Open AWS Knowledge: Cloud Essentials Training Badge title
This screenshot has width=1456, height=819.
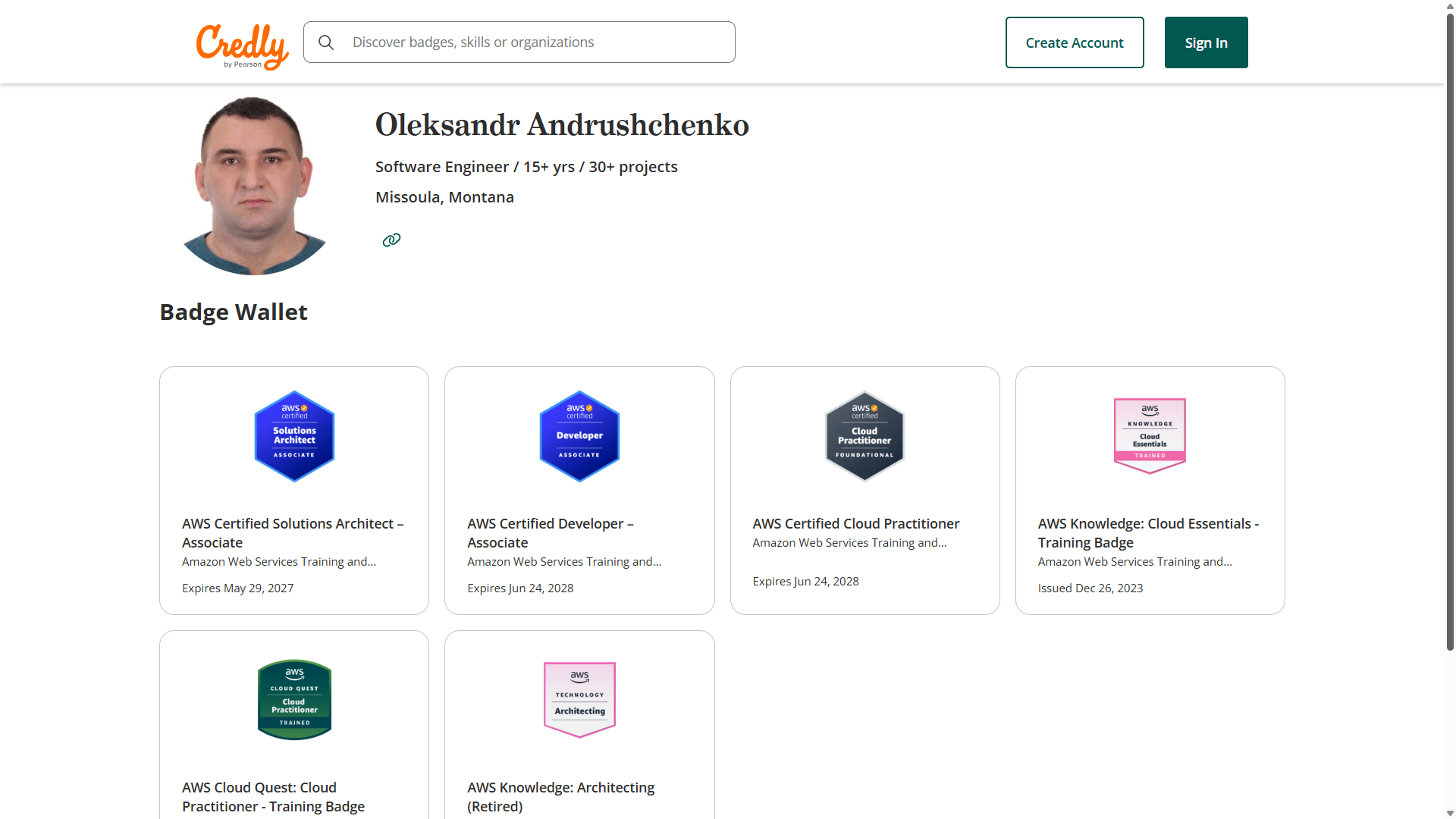click(x=1148, y=533)
